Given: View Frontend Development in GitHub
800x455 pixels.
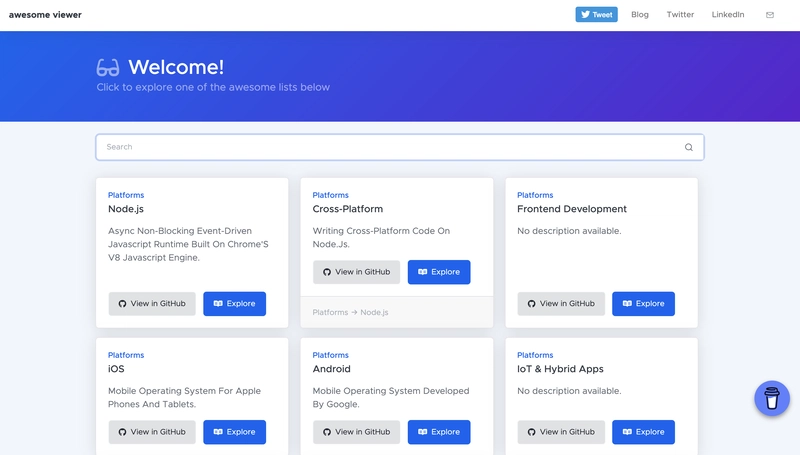Looking at the screenshot, I should coord(561,304).
